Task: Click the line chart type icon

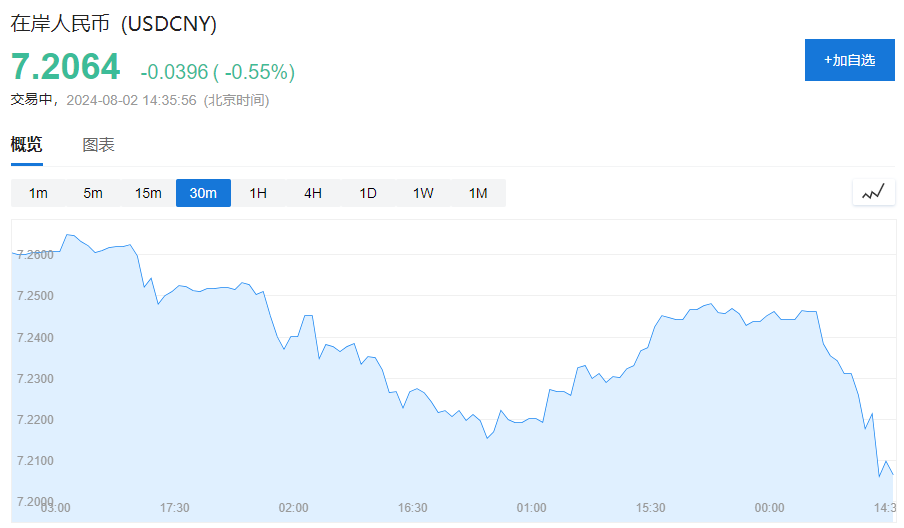Action: click(873, 192)
